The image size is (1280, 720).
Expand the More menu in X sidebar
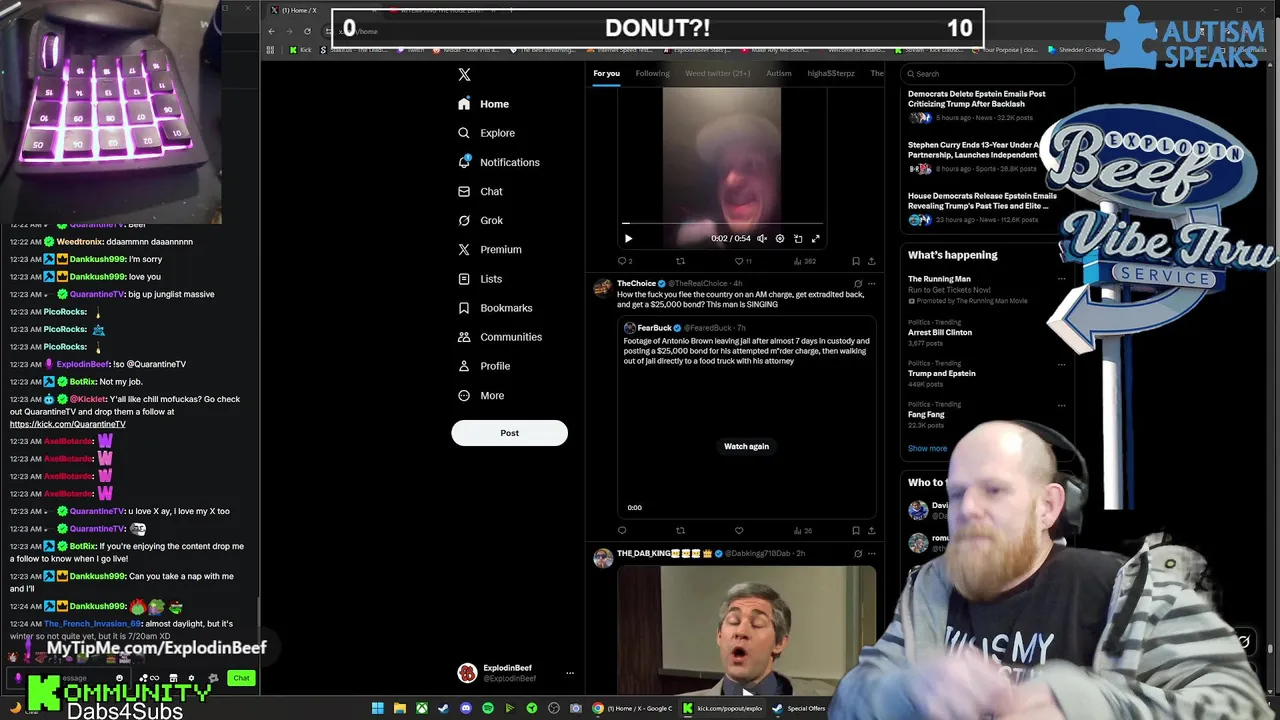(481, 396)
